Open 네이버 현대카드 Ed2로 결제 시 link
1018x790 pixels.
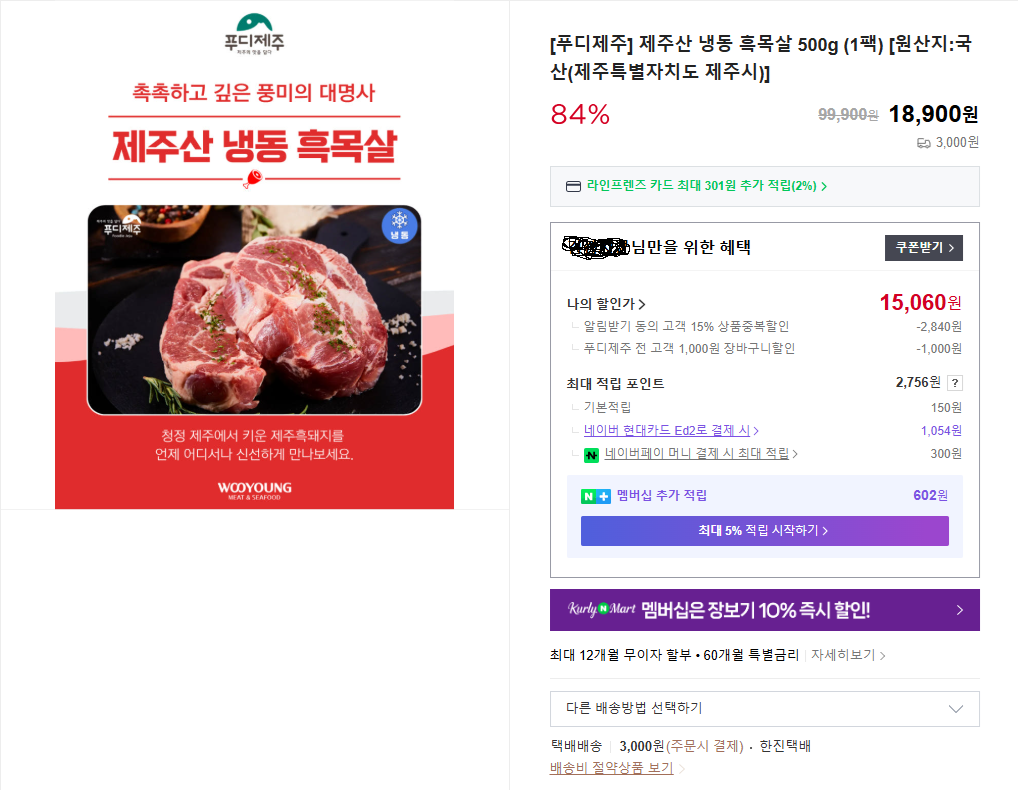click(x=671, y=430)
